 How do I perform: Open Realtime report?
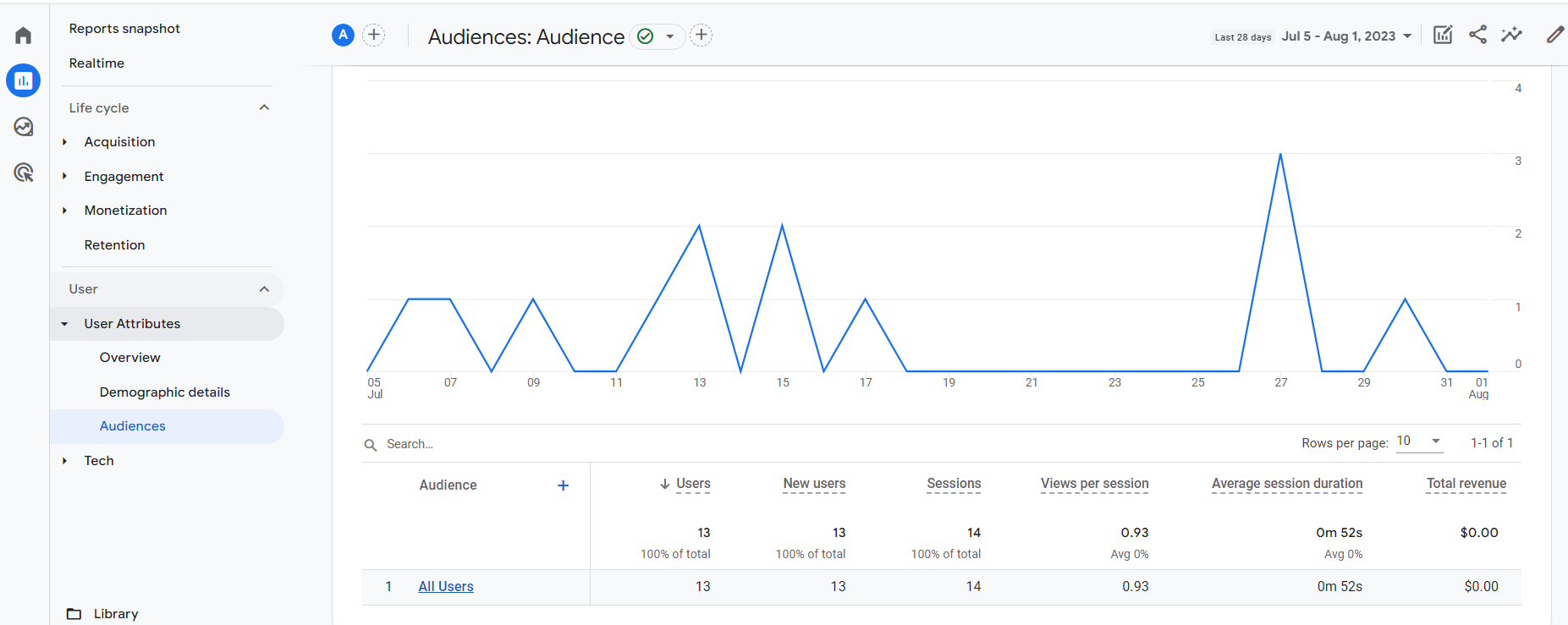click(x=96, y=63)
